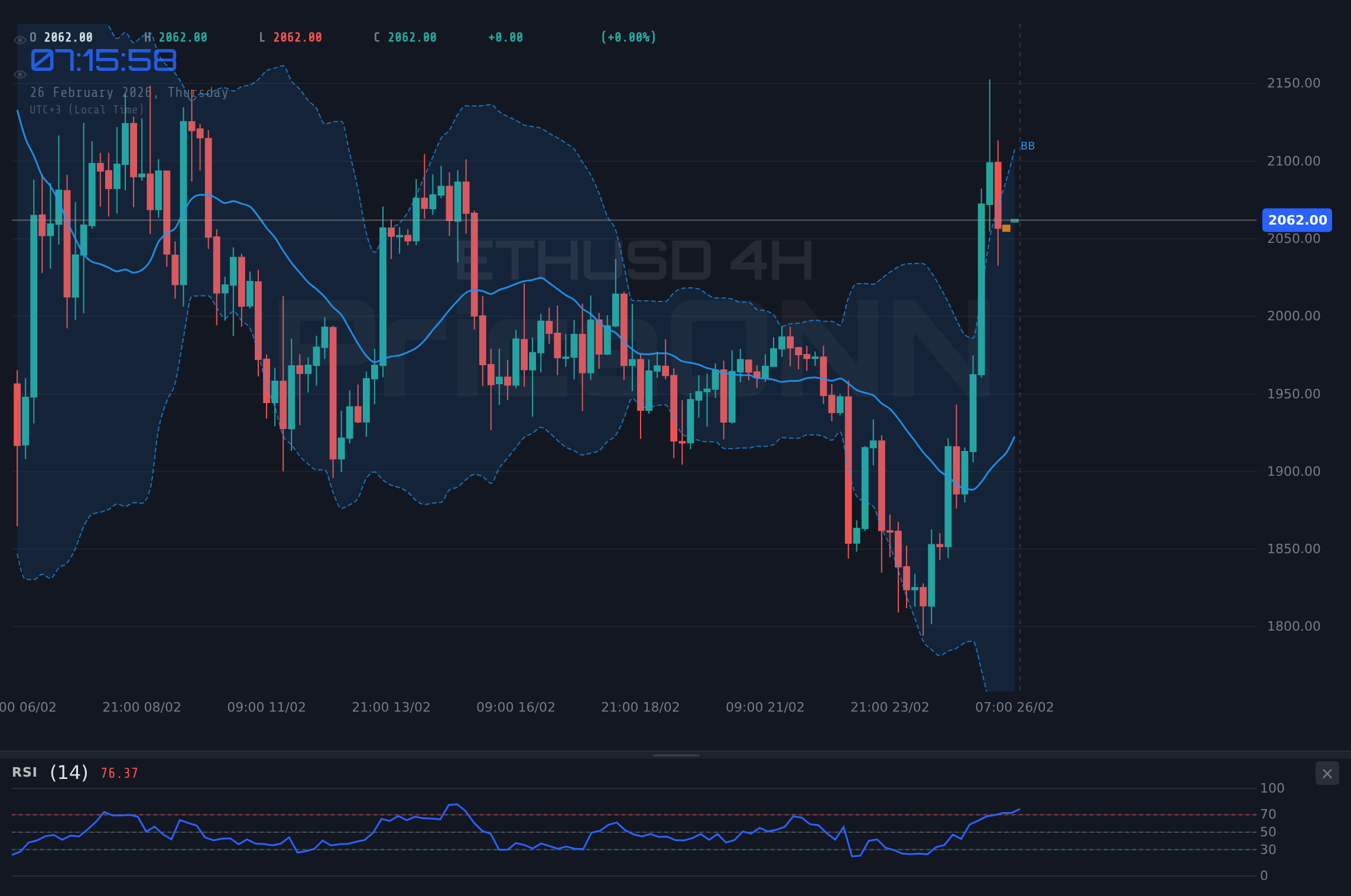Click the 07:00 26/02 time axis label

[x=1013, y=706]
